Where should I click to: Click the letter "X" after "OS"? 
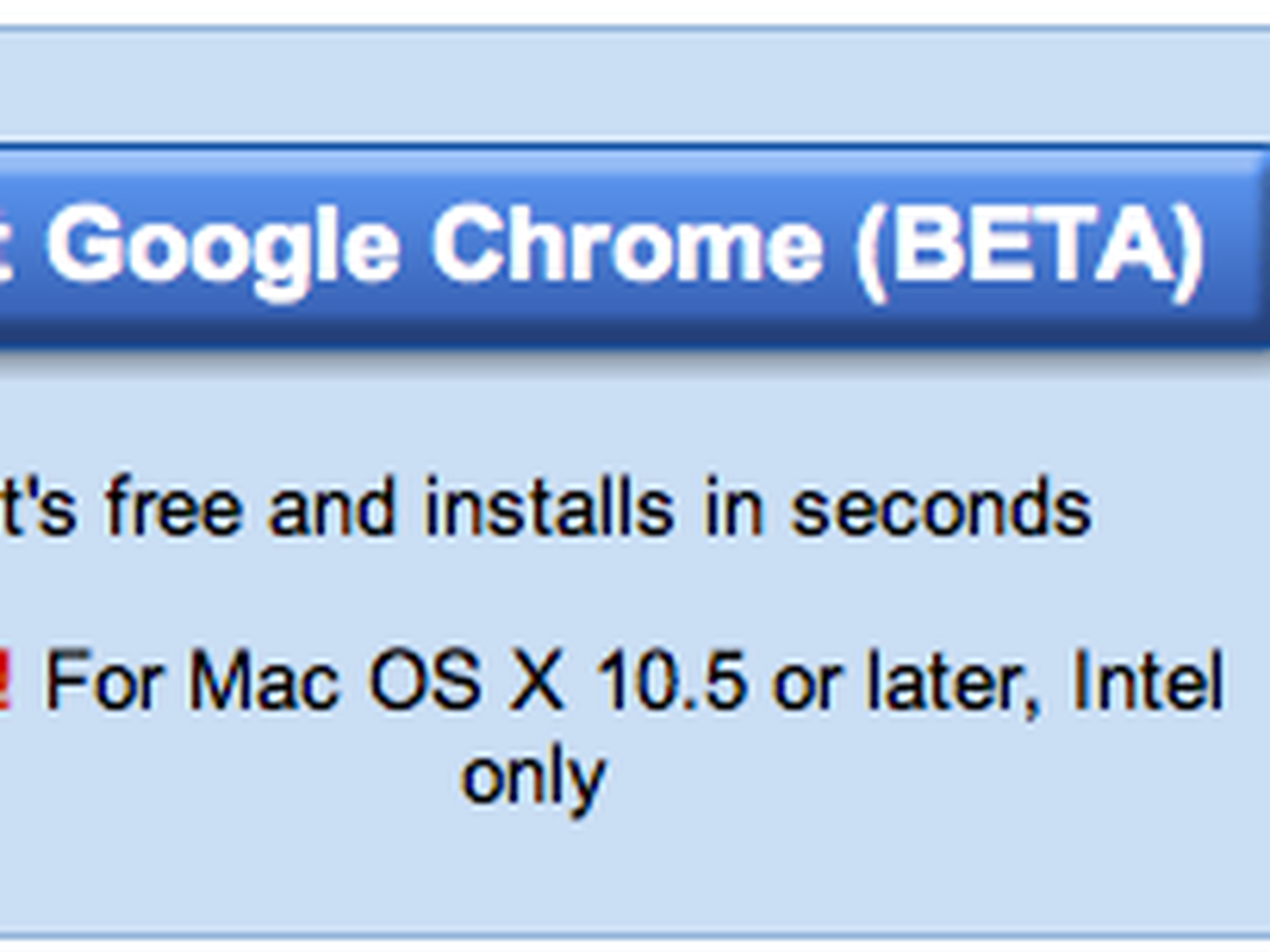click(537, 682)
